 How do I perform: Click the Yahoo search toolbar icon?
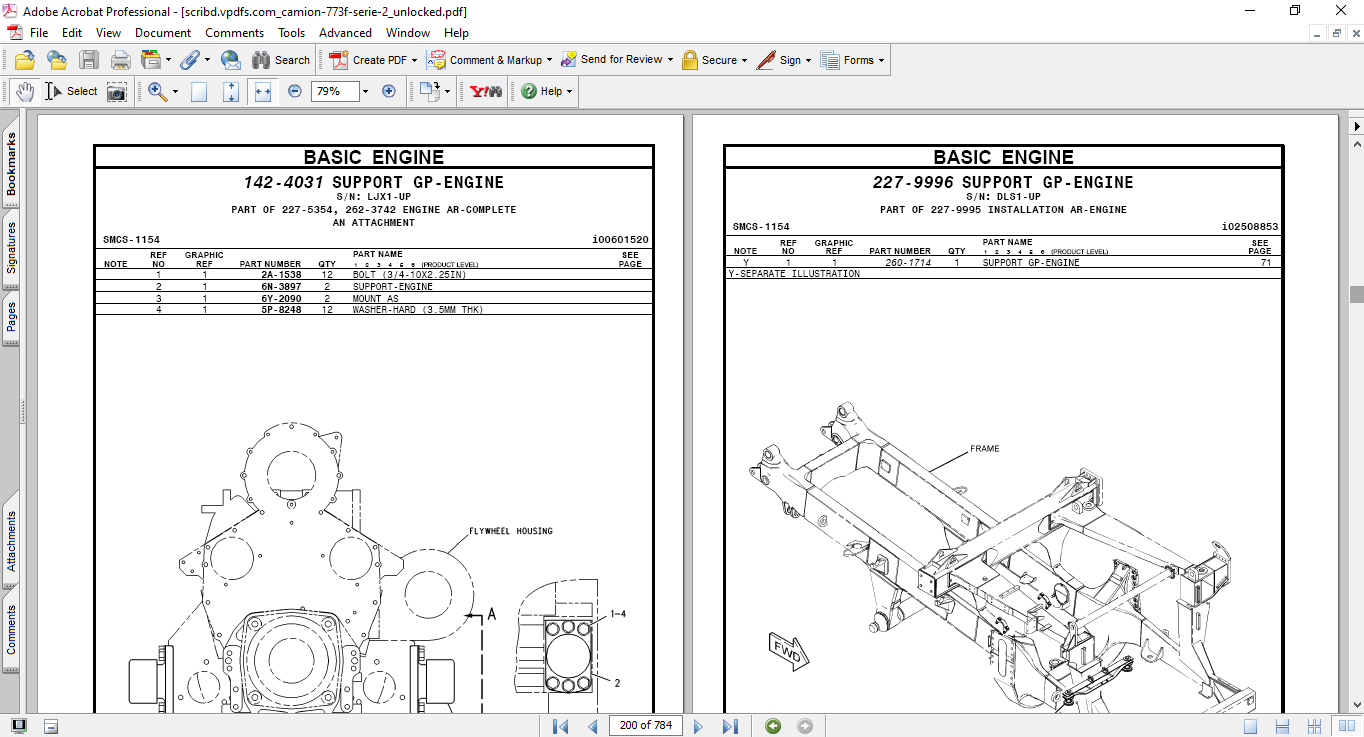point(486,91)
